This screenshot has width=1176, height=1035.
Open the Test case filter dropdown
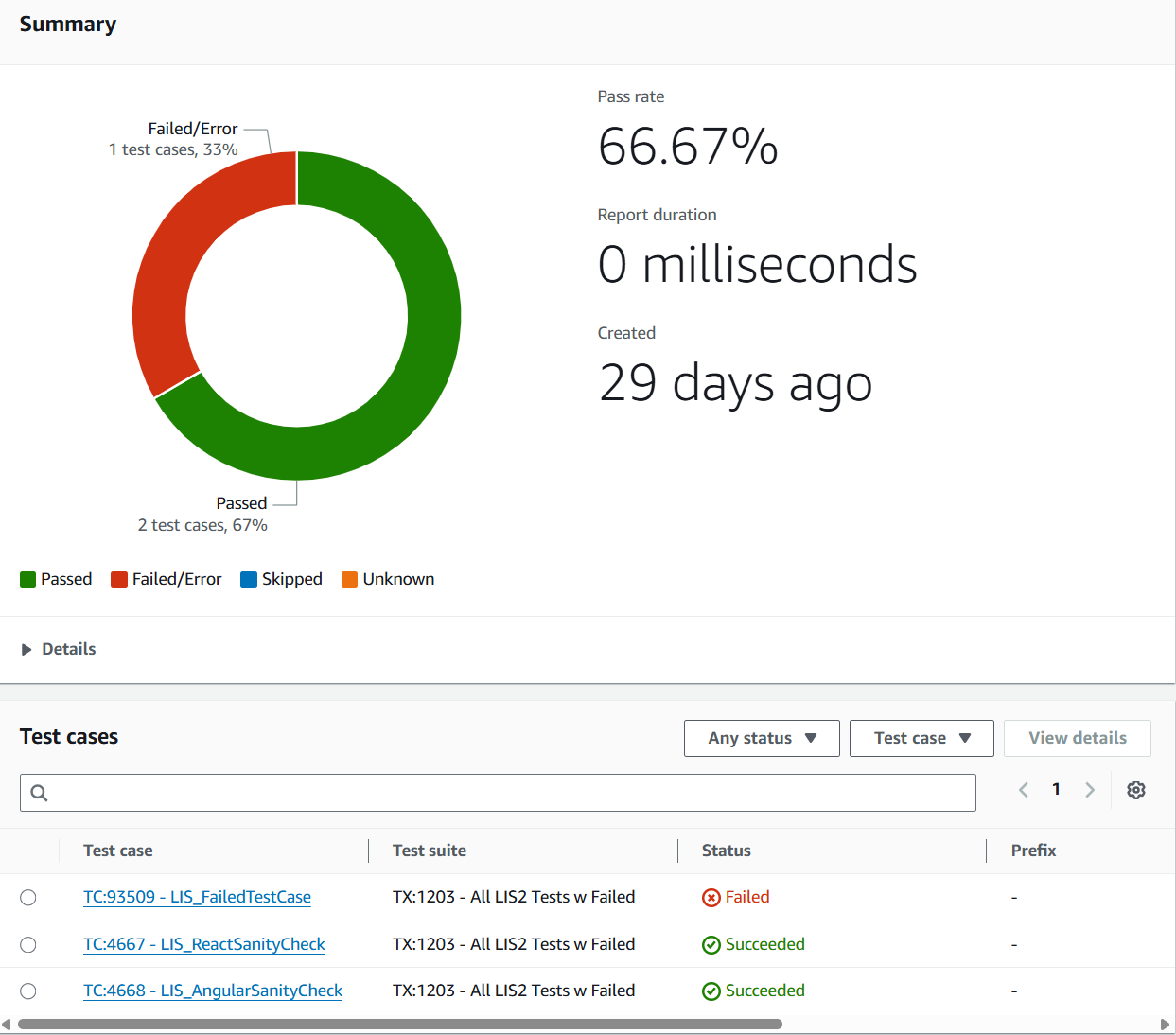click(921, 738)
